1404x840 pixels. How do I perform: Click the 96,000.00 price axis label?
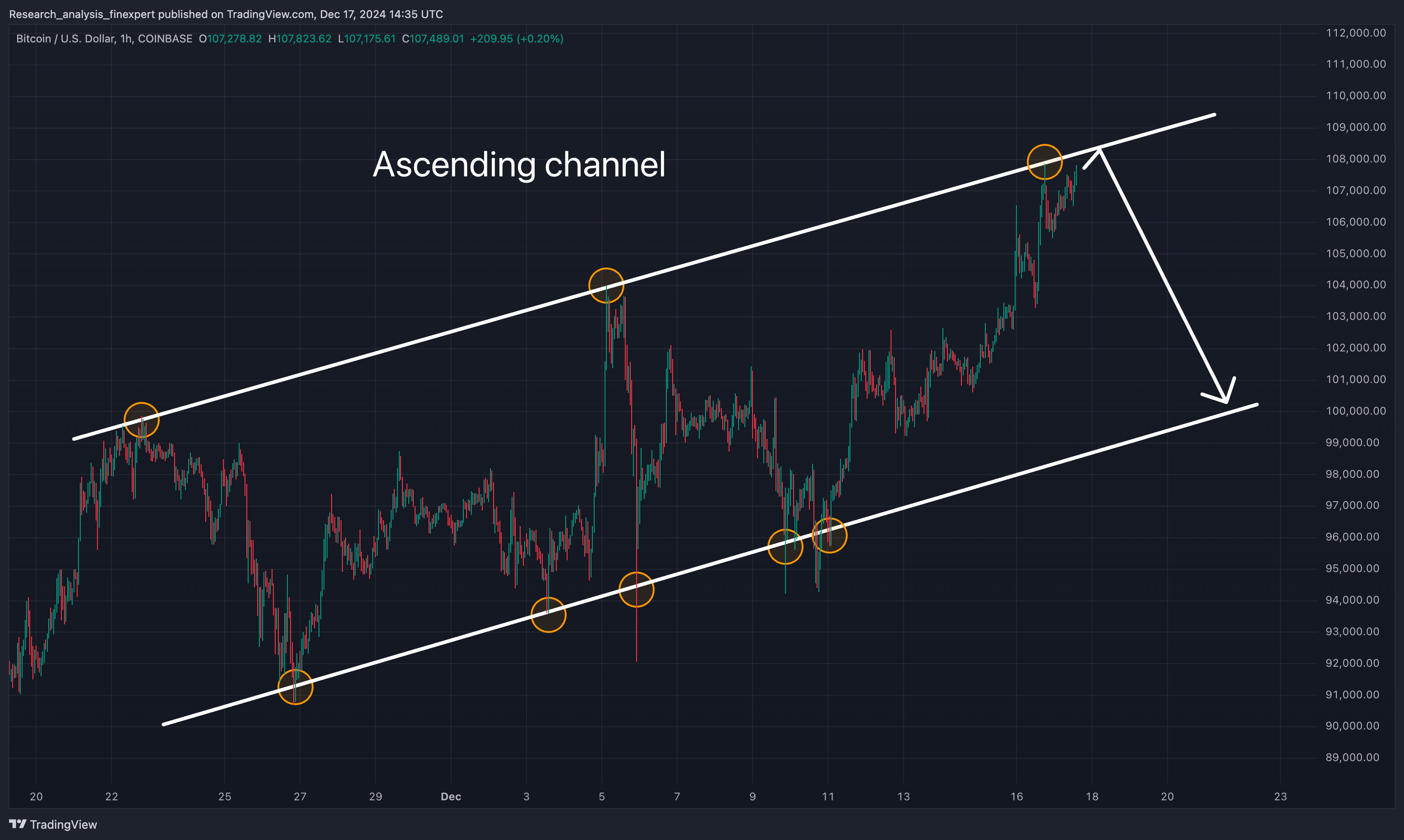click(x=1353, y=536)
